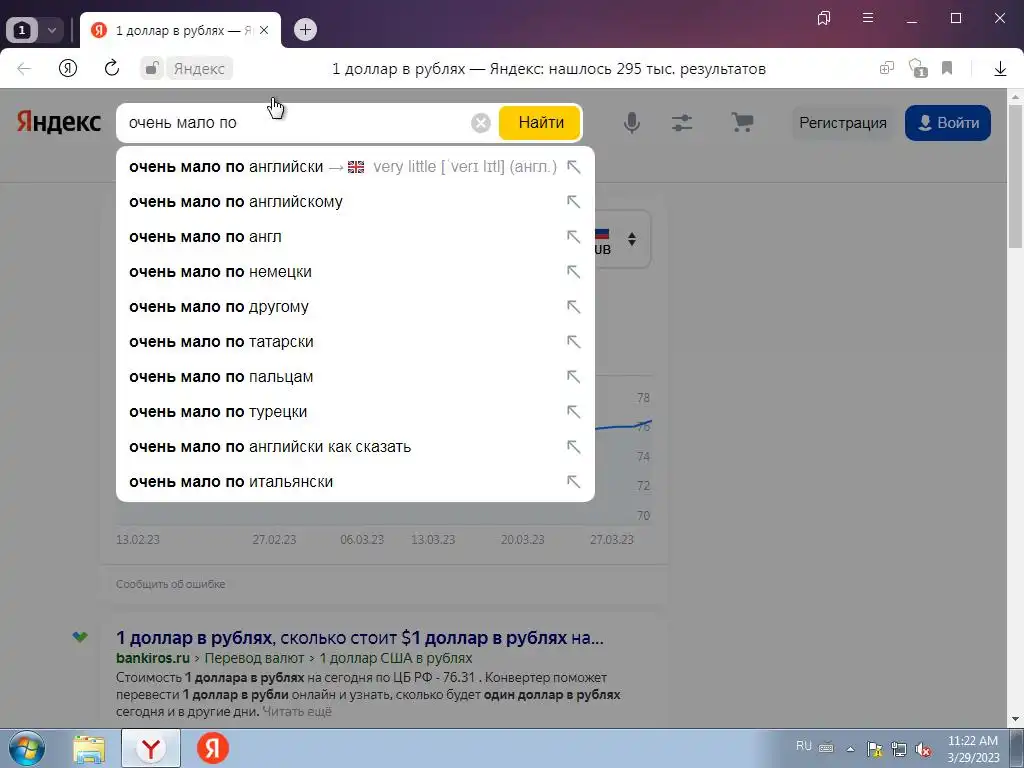Open the extensions icon with badge 1
The image size is (1024, 768).
(918, 68)
